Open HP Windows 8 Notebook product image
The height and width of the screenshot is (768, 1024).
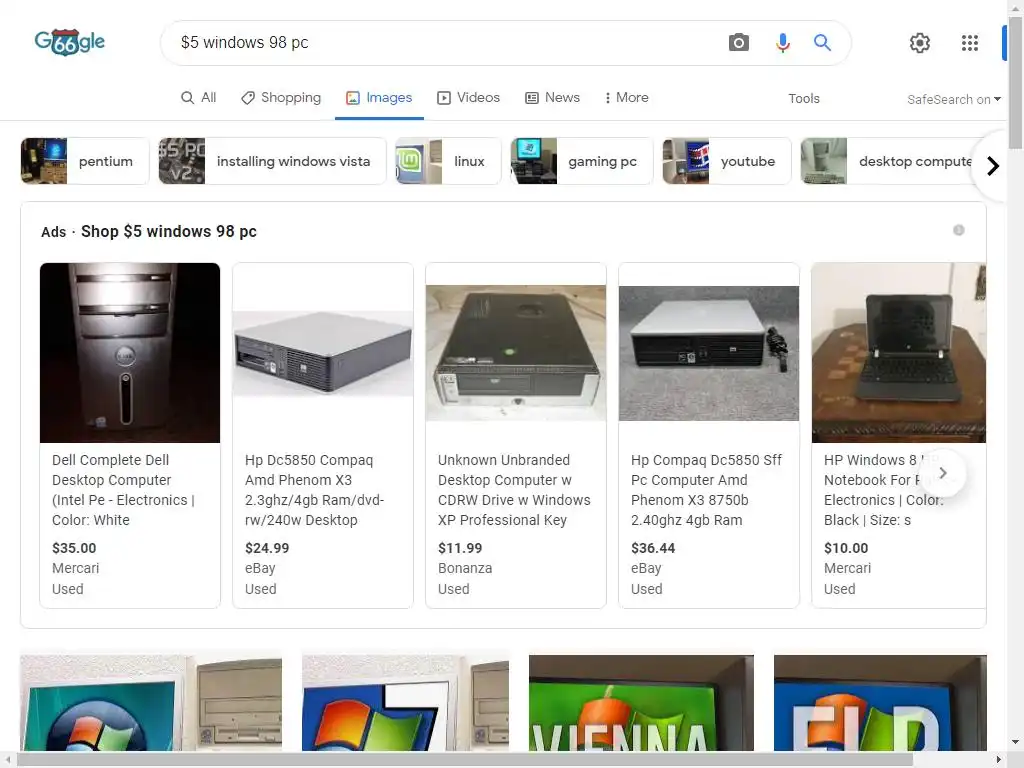pos(899,353)
